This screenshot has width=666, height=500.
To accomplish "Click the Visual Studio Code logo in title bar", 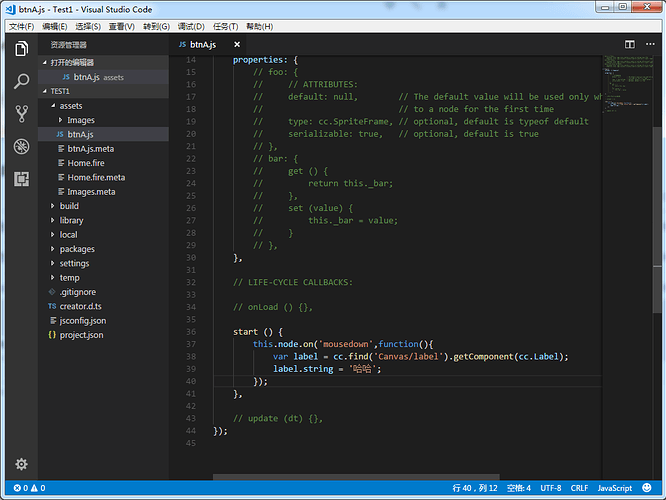I will (11, 9).
